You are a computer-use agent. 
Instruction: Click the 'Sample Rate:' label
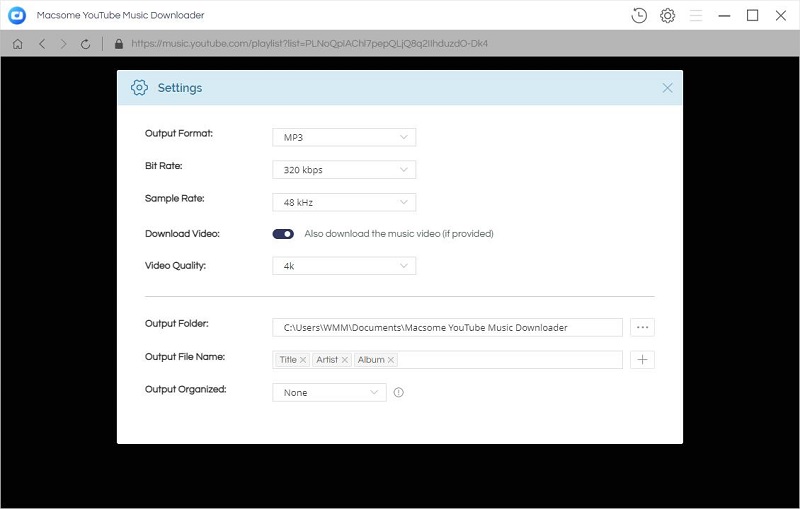pyautogui.click(x=174, y=198)
